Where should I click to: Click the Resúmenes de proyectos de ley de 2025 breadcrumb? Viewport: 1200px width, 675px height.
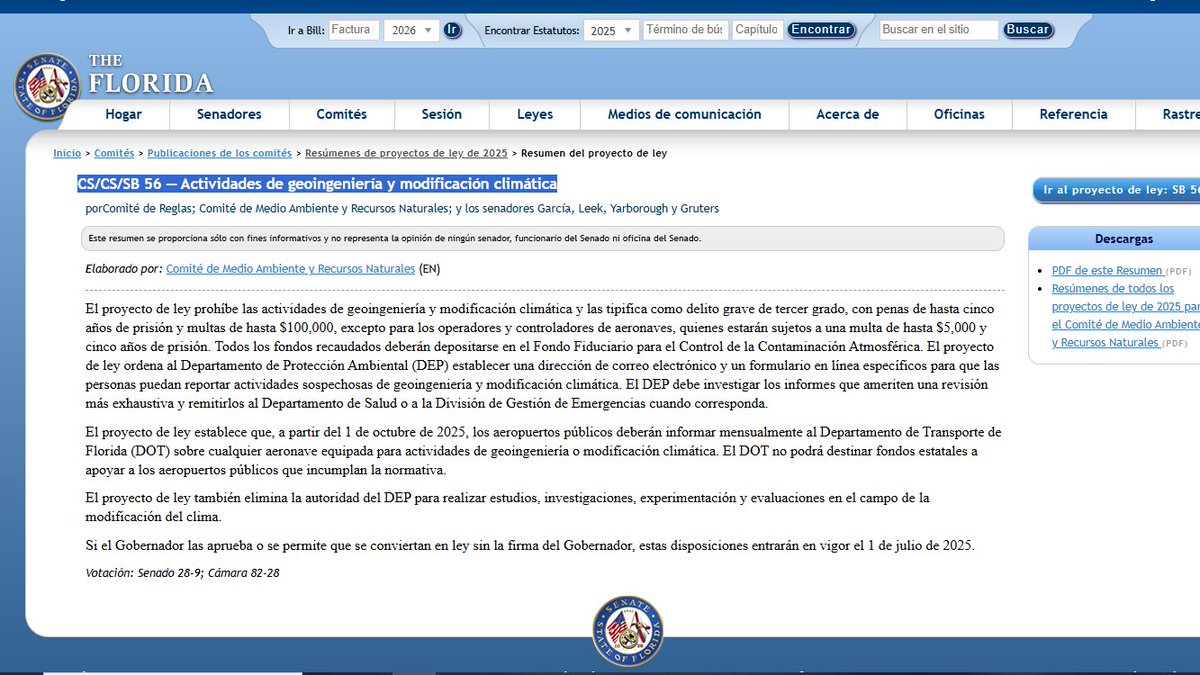click(x=407, y=153)
